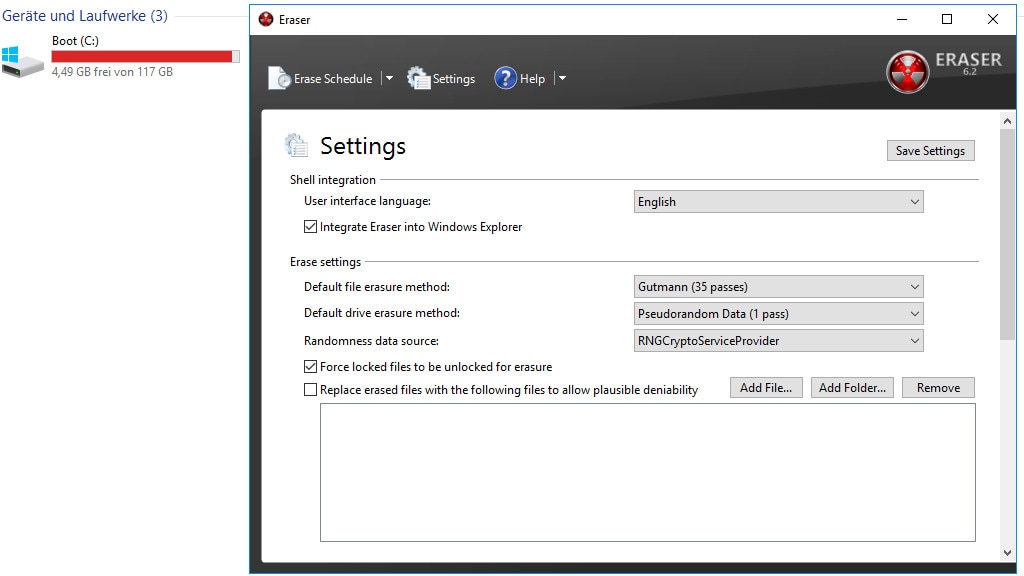This screenshot has width=1024, height=576.
Task: Minimize the Eraser window
Action: [x=903, y=20]
